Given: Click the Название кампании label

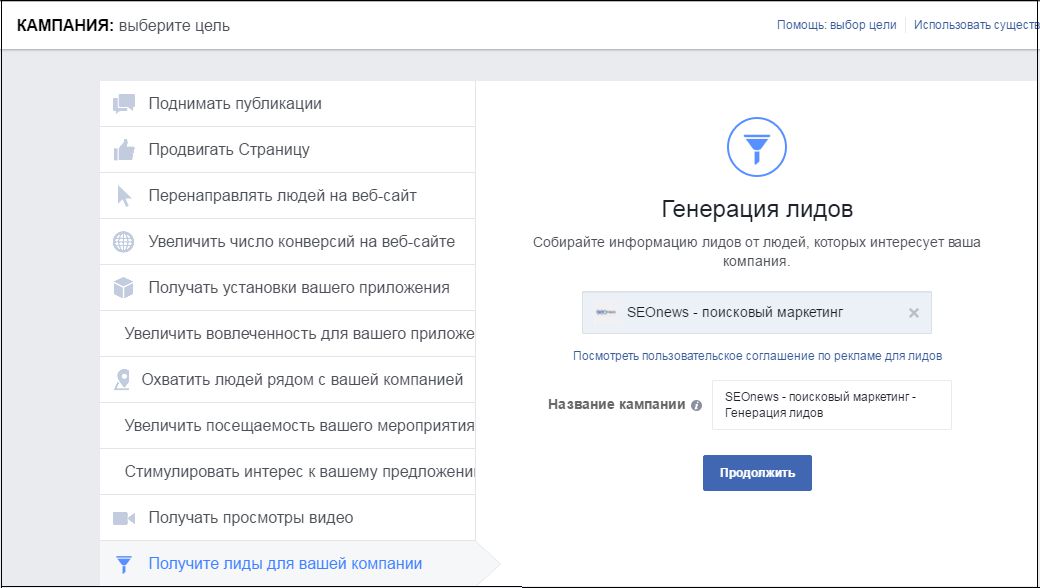Looking at the screenshot, I should (616, 404).
